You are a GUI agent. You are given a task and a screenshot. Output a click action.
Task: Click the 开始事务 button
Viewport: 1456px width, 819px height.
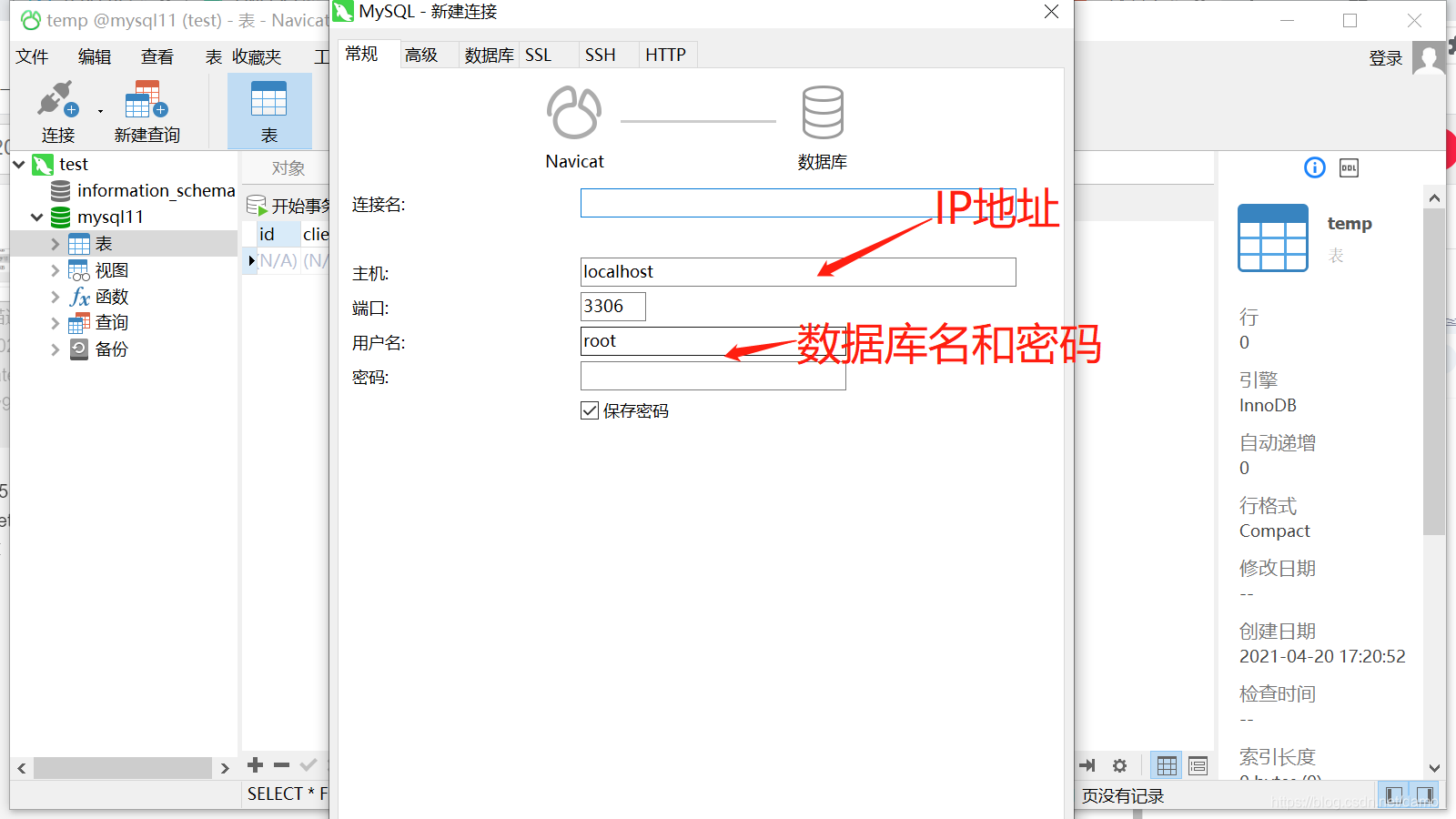288,206
